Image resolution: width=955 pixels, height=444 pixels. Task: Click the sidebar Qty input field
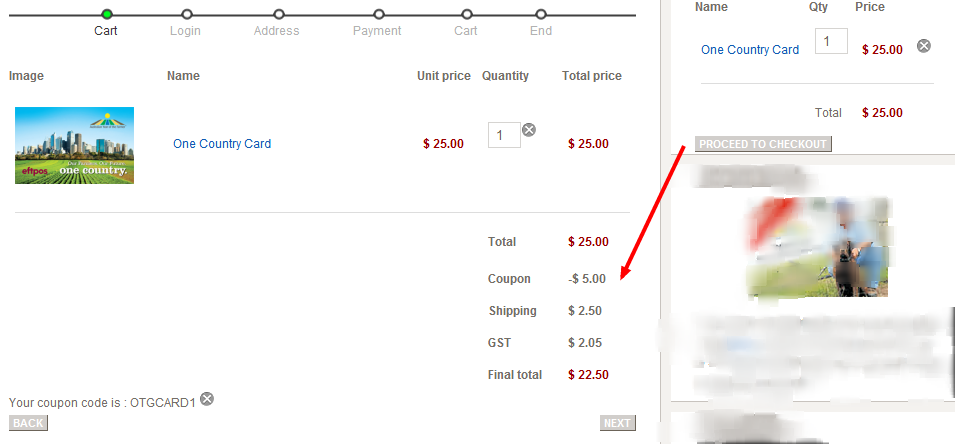pyautogui.click(x=831, y=41)
